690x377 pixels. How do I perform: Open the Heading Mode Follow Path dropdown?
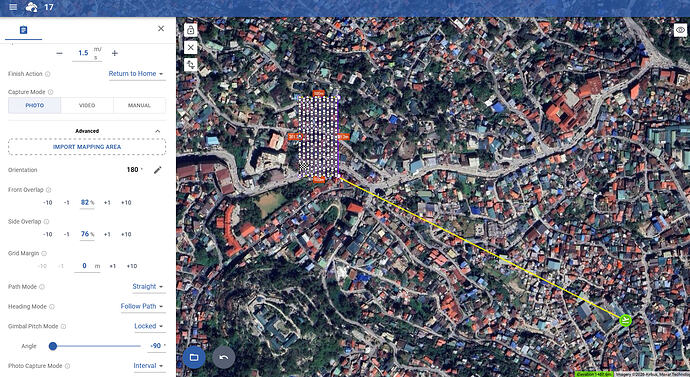coord(143,307)
